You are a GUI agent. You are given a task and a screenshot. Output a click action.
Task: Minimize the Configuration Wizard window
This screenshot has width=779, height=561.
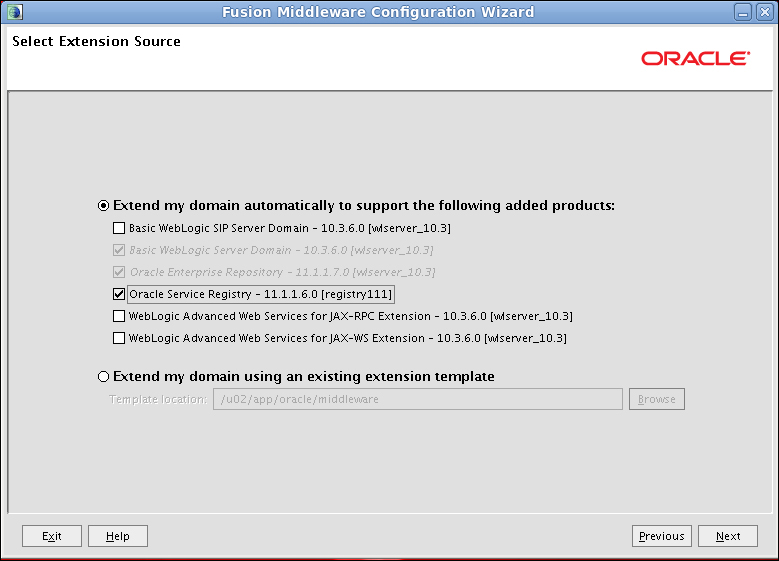click(743, 12)
